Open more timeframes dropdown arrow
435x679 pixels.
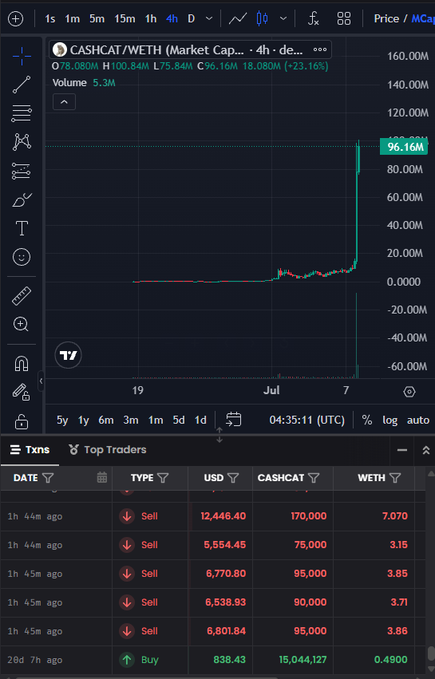point(209,19)
